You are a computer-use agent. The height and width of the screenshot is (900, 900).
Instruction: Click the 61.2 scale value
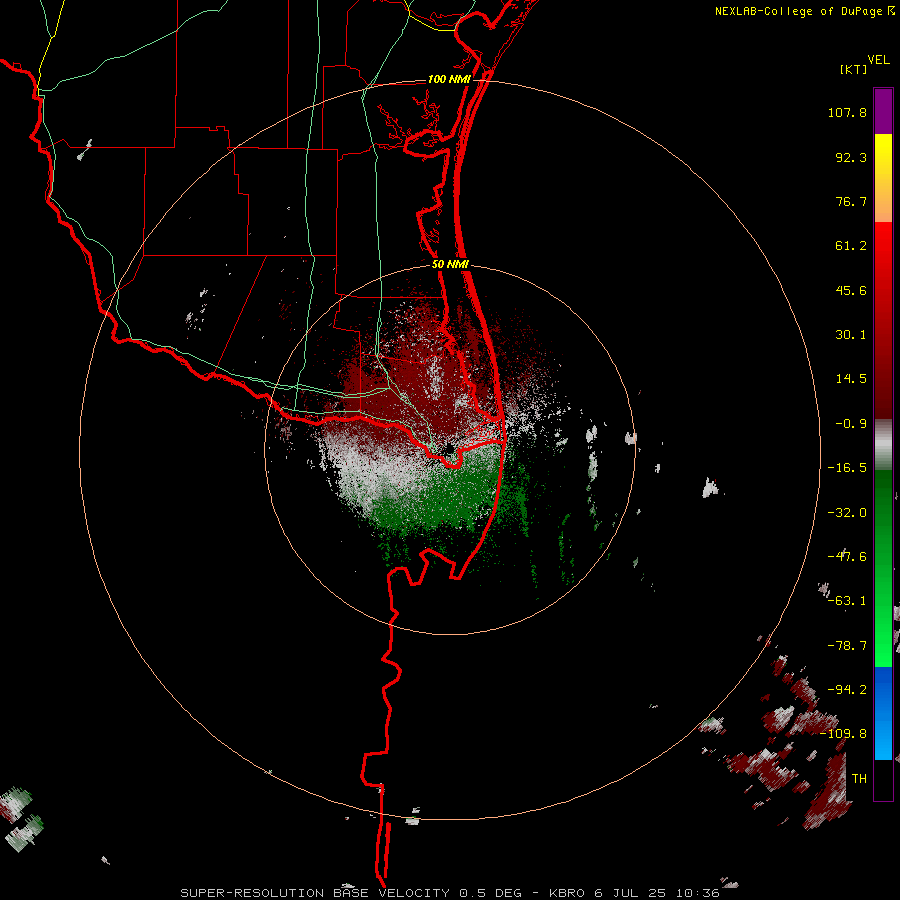[851, 246]
